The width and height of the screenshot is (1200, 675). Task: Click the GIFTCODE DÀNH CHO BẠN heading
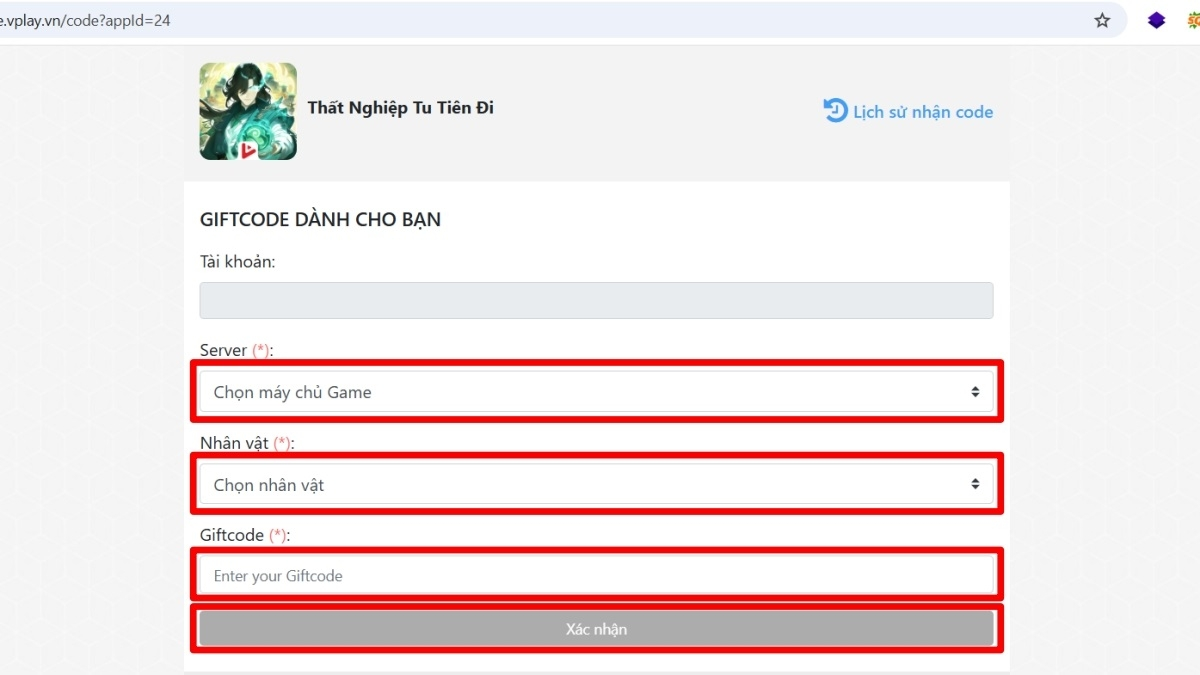coord(320,219)
